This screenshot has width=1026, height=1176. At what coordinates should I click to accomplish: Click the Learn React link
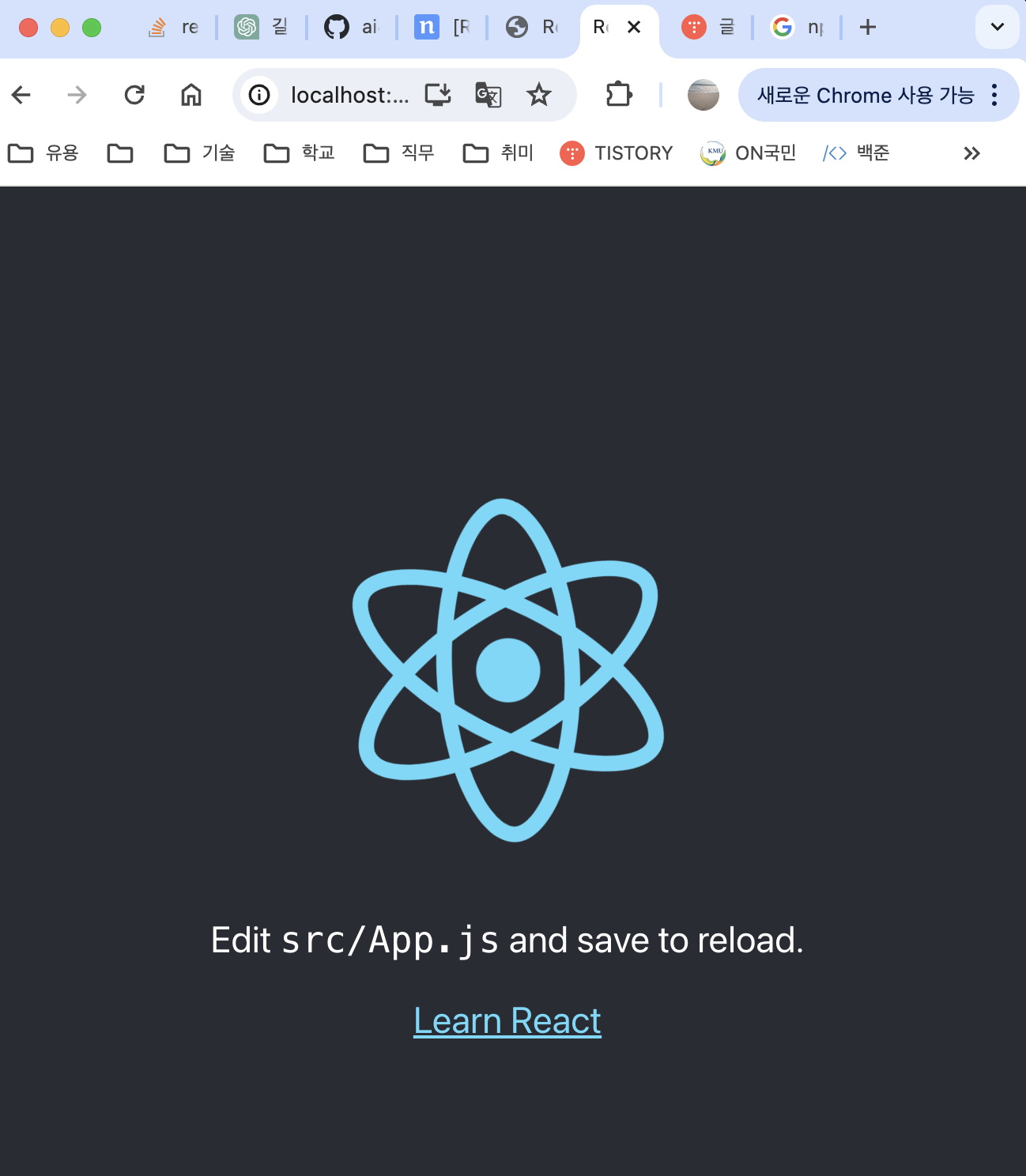click(507, 1021)
